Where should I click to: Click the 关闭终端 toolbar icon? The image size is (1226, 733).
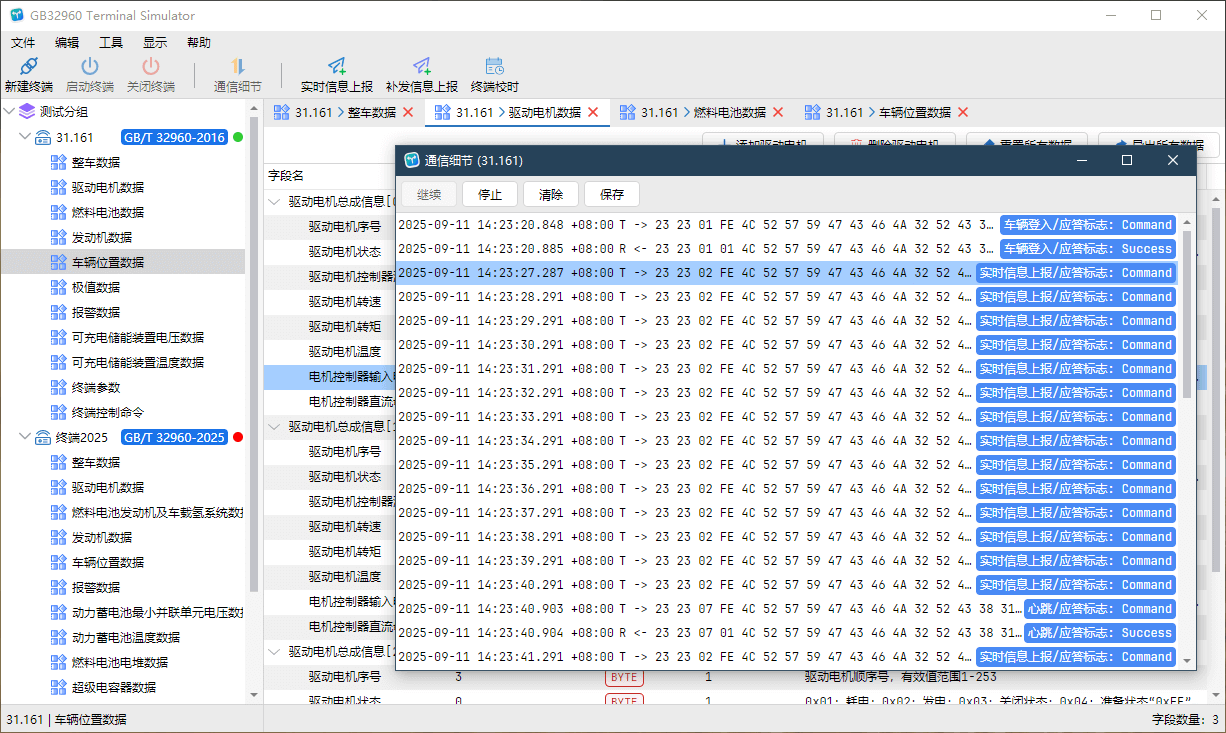point(150,68)
